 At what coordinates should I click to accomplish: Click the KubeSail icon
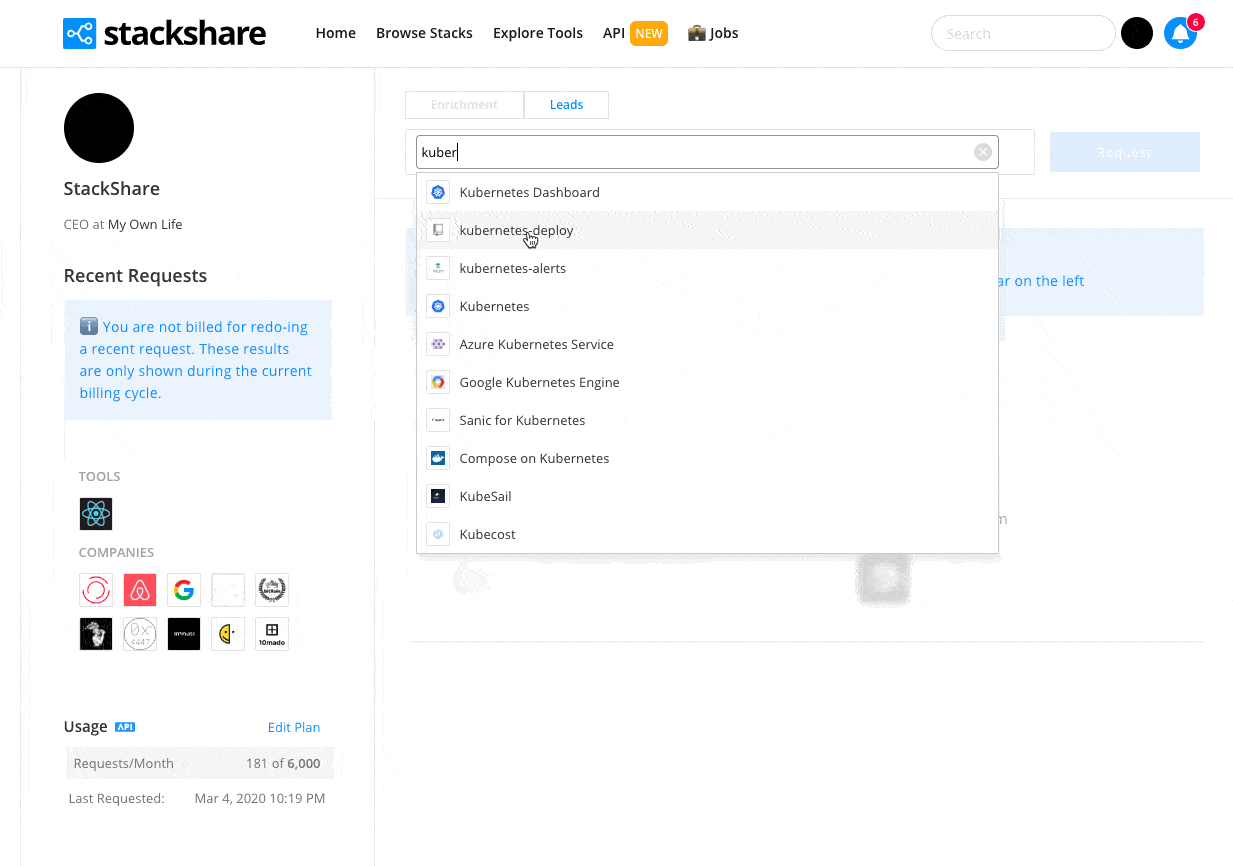click(x=437, y=496)
